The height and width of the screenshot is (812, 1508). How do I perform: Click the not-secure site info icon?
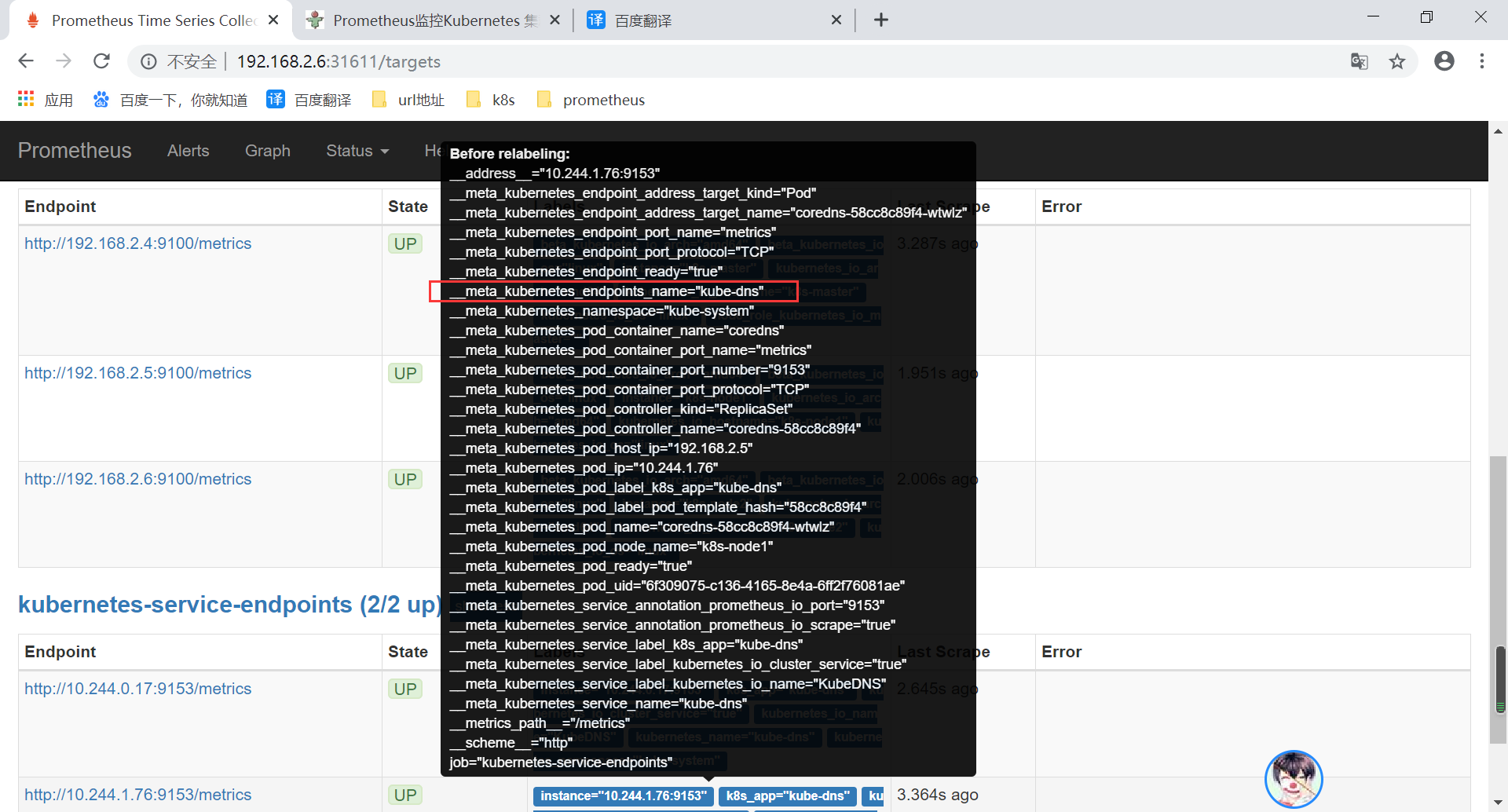[x=148, y=61]
